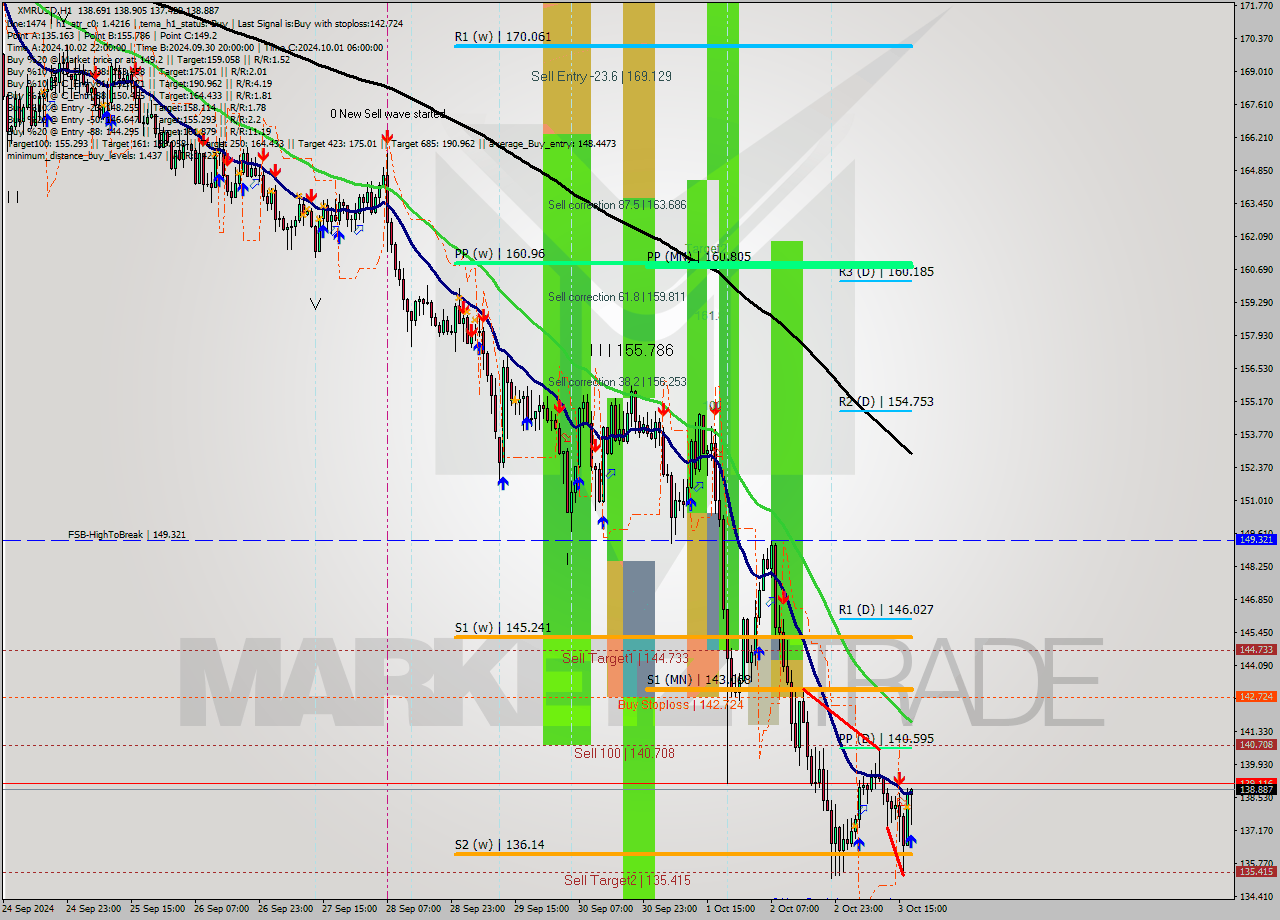This screenshot has height=920, width=1280.
Task: Click the 'Sell Target2 | 135.415' label
Action: (627, 881)
